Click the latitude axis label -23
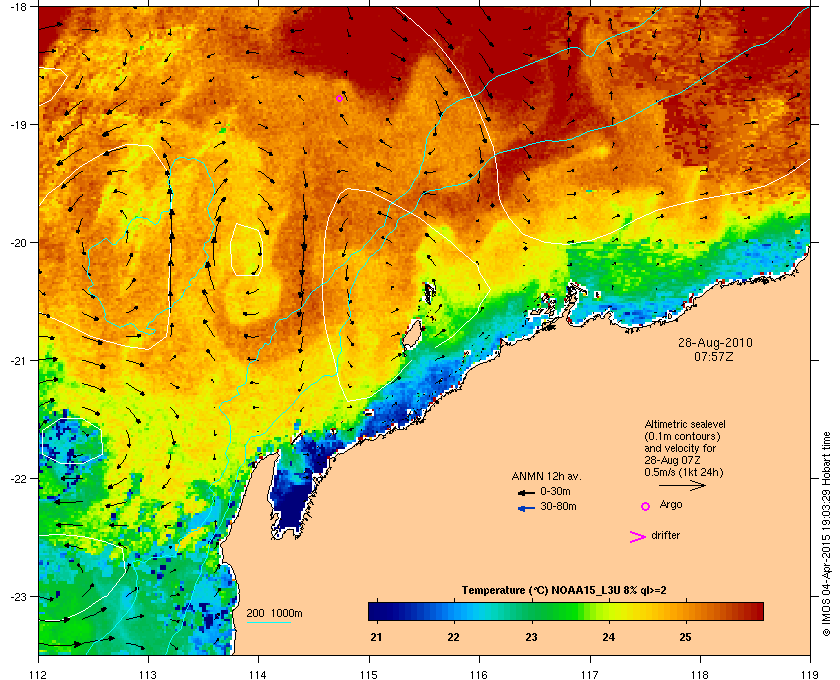Viewport: 840px width, 680px height. tap(18, 596)
